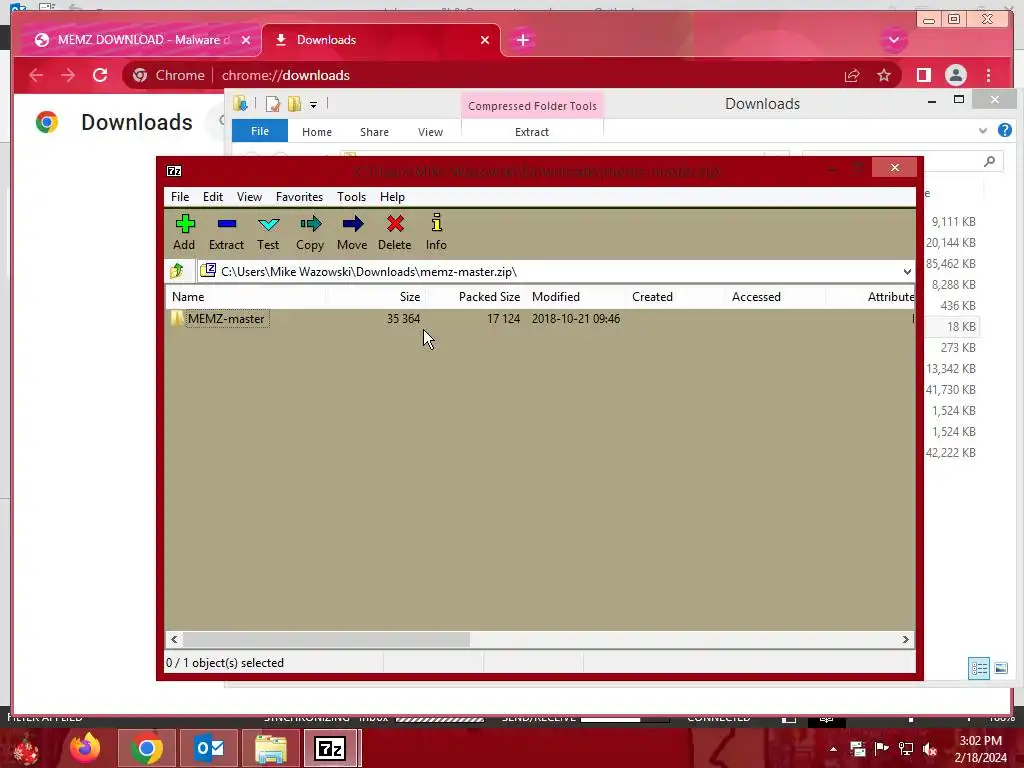The width and height of the screenshot is (1024, 768).
Task: Bookmark this page with star icon
Action: pyautogui.click(x=884, y=76)
